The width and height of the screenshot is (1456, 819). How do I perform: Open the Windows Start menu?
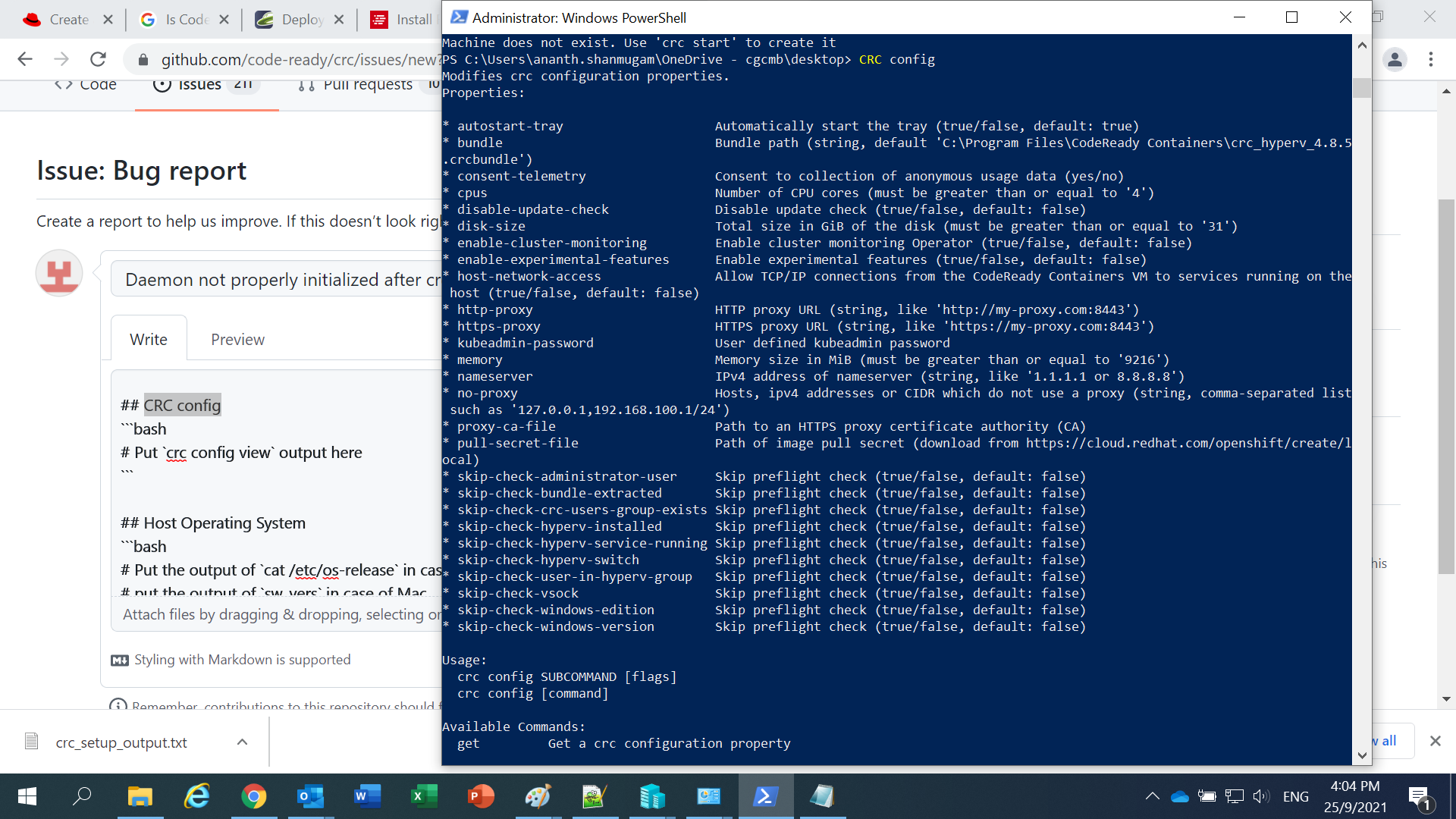[26, 796]
